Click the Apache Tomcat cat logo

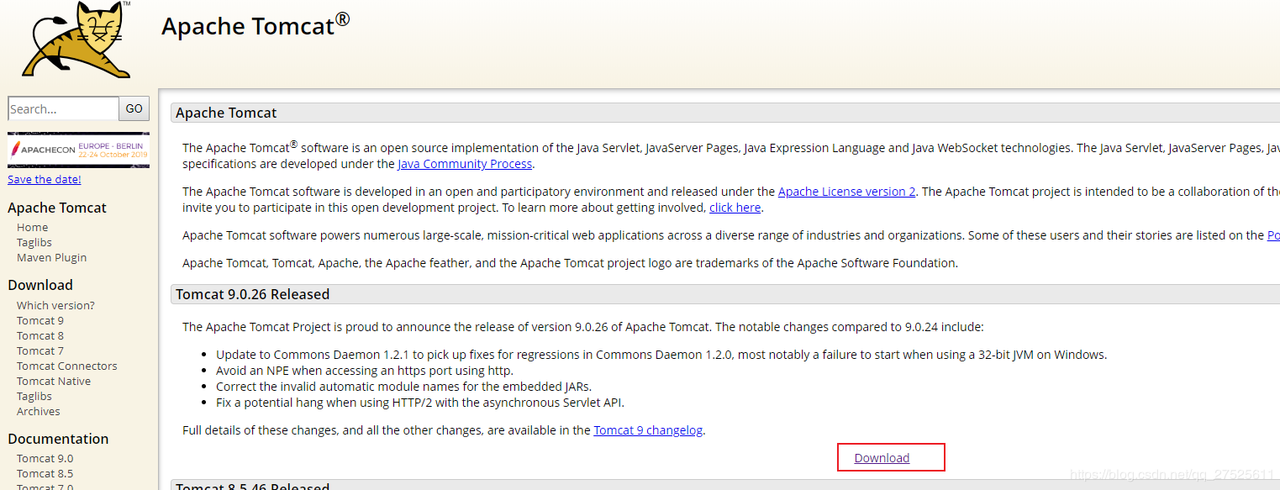76,40
